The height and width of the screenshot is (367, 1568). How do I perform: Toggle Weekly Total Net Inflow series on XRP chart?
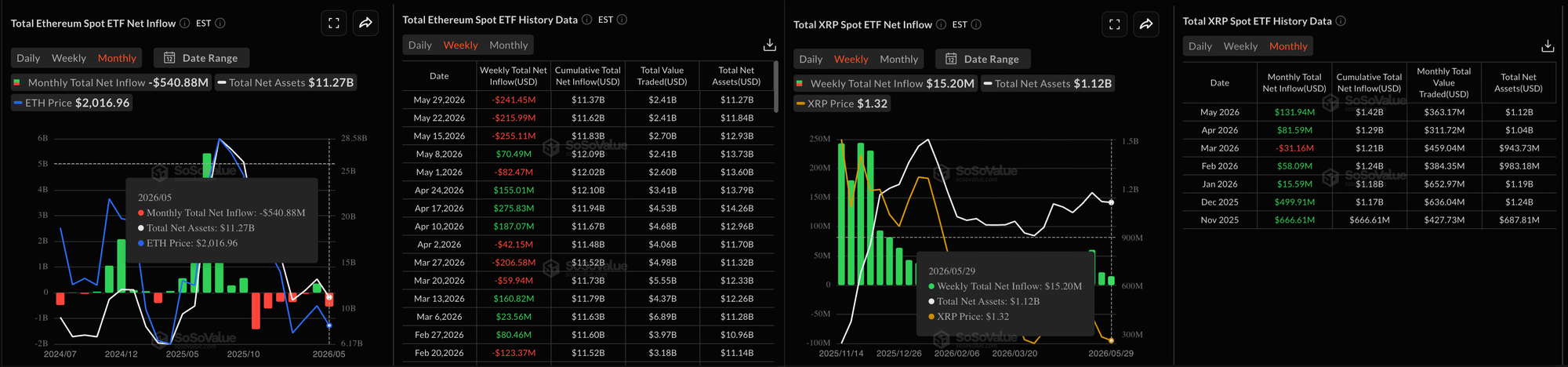pyautogui.click(x=885, y=83)
